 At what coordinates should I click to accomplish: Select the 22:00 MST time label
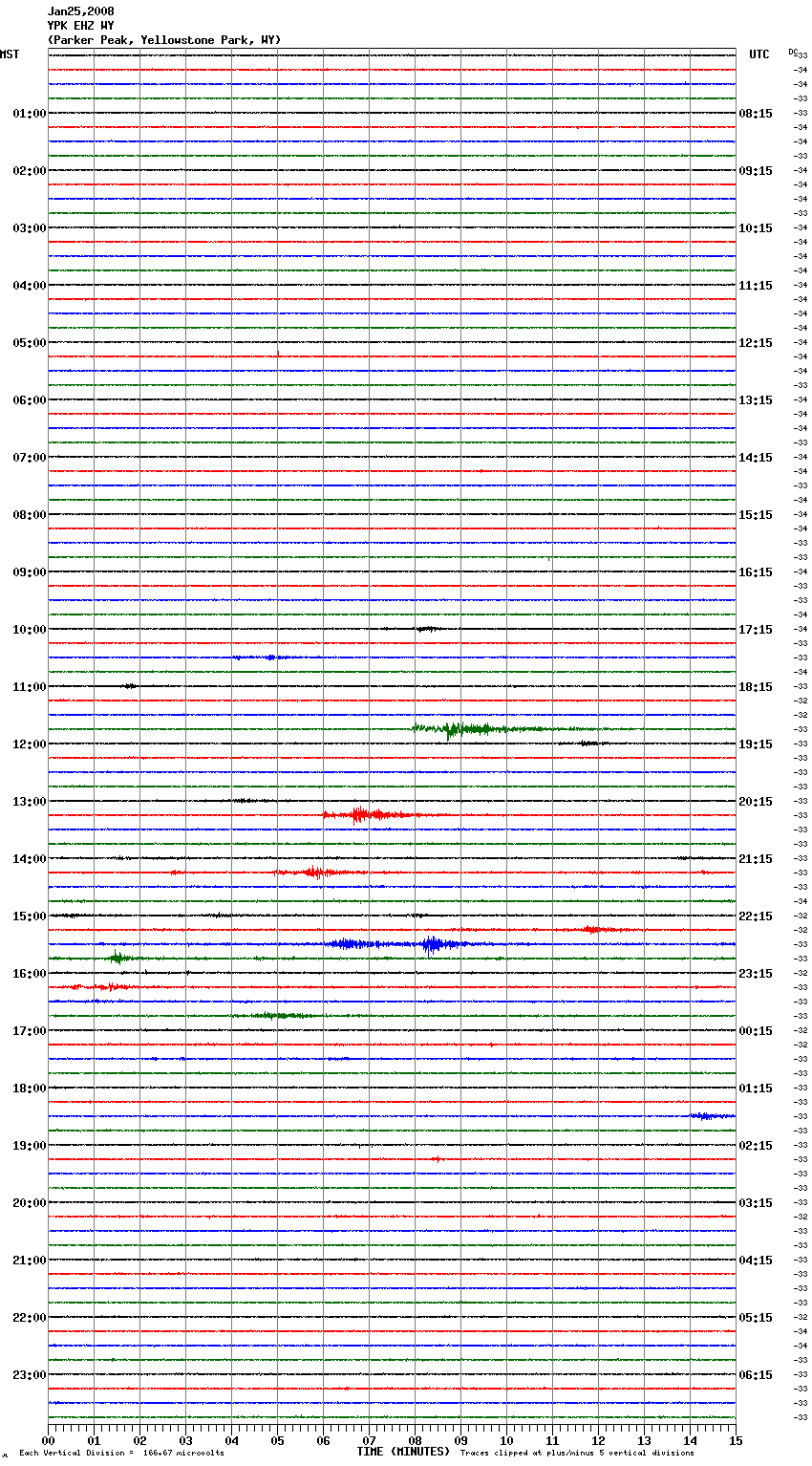tap(29, 1318)
